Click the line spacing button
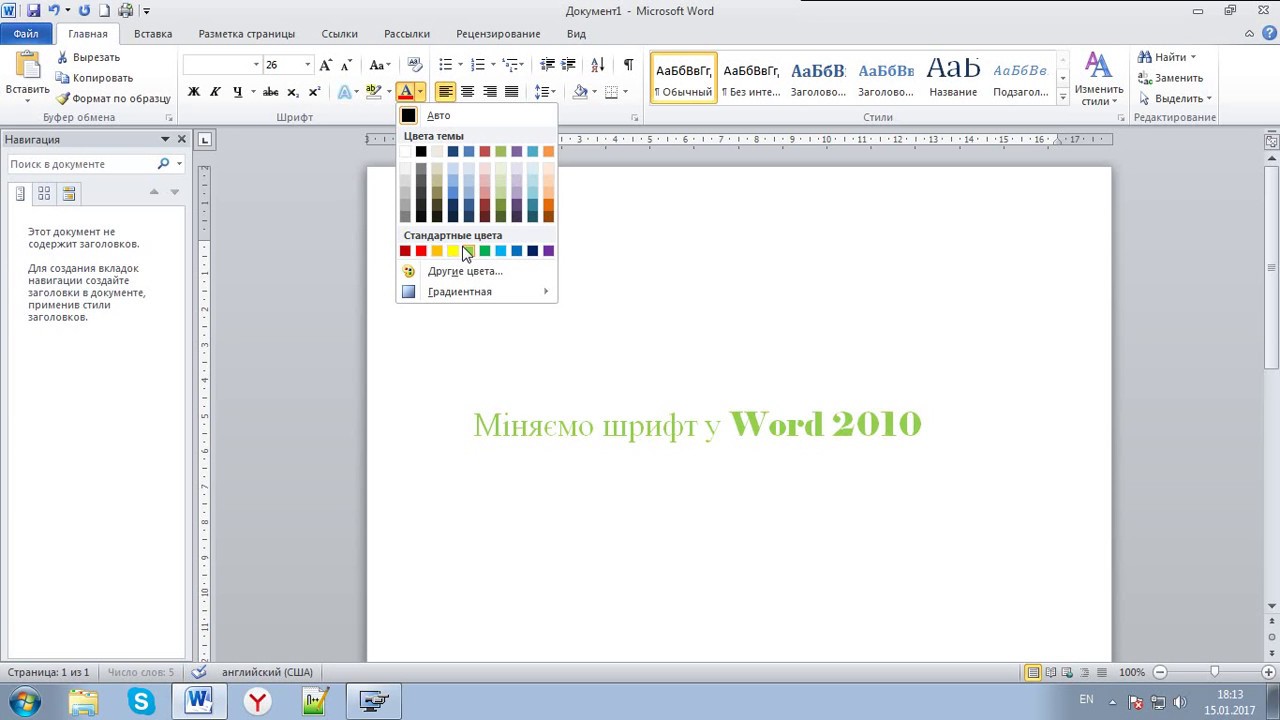Screen dimensions: 1280x720 click(x=542, y=92)
